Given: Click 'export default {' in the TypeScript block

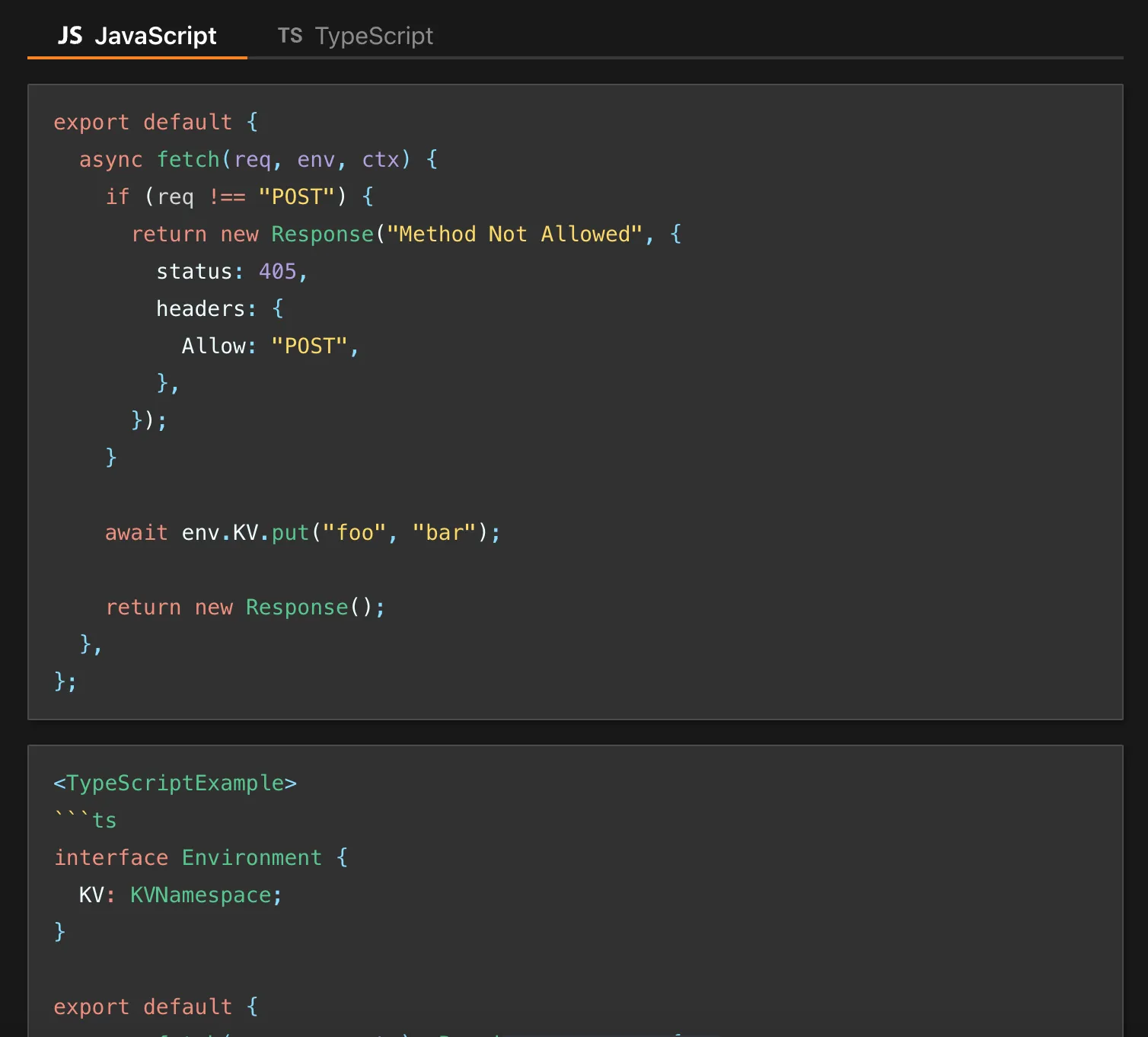Looking at the screenshot, I should coord(156,1007).
